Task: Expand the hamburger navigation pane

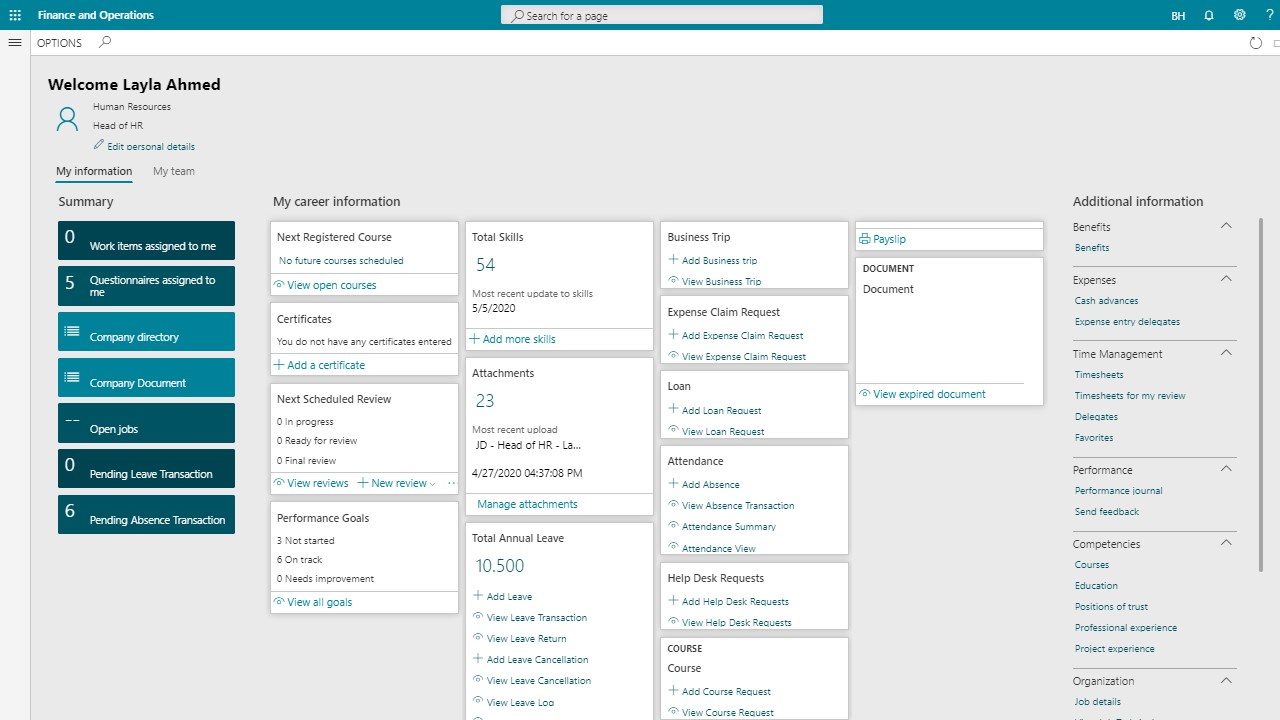Action: point(15,43)
